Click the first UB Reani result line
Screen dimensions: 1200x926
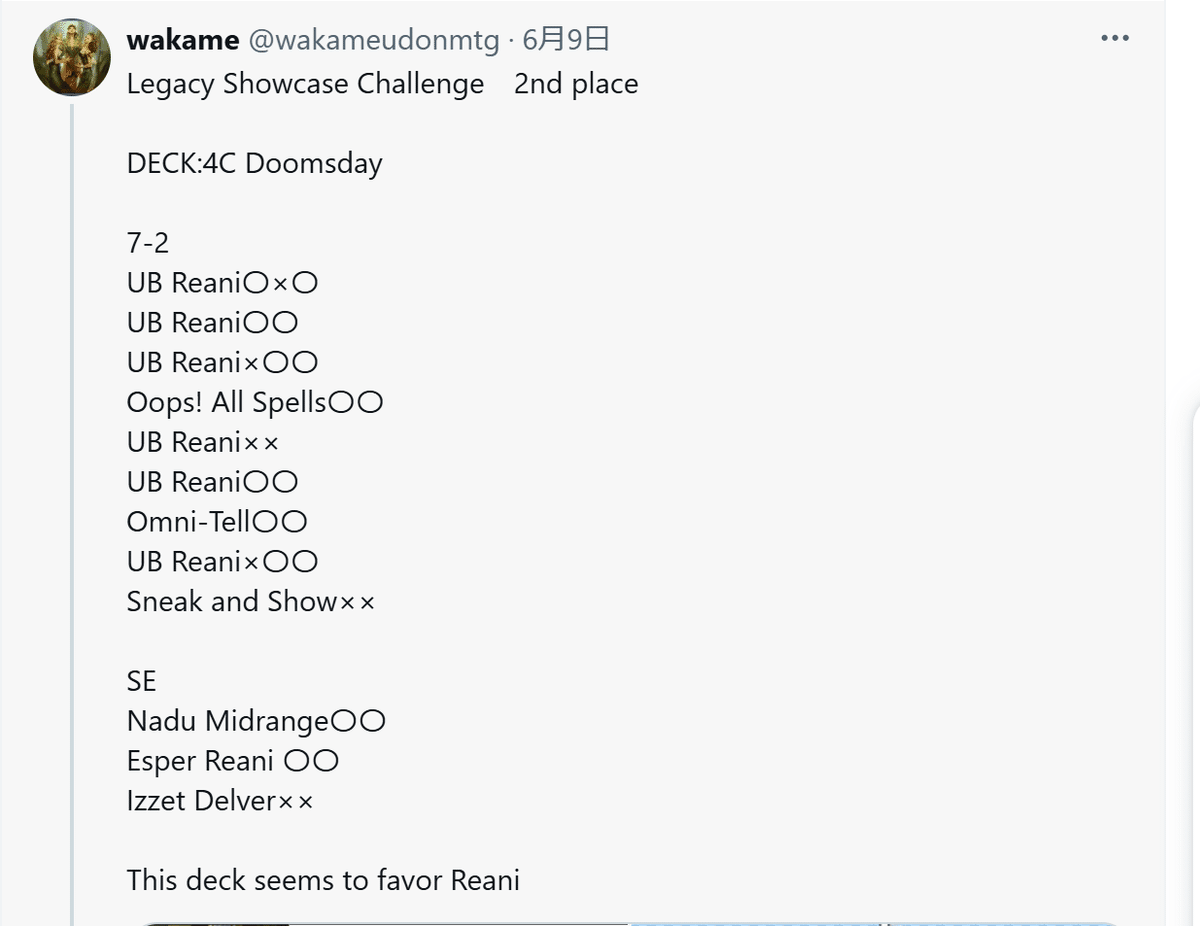pos(222,283)
